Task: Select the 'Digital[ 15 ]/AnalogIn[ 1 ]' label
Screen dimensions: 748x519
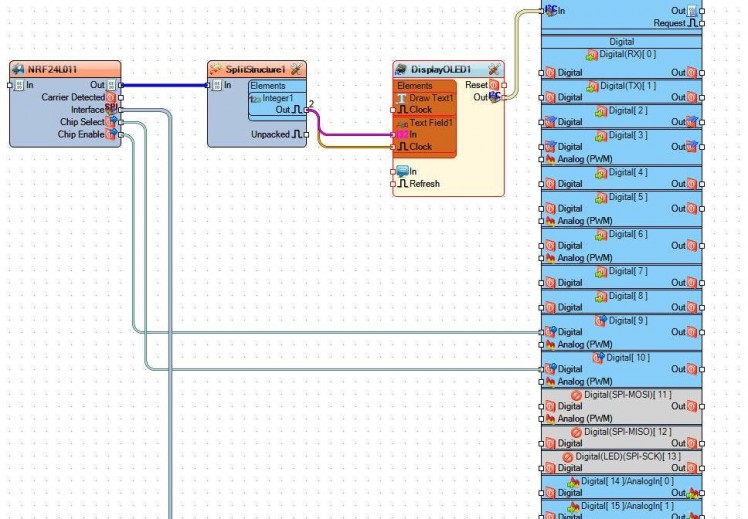Action: (627, 506)
